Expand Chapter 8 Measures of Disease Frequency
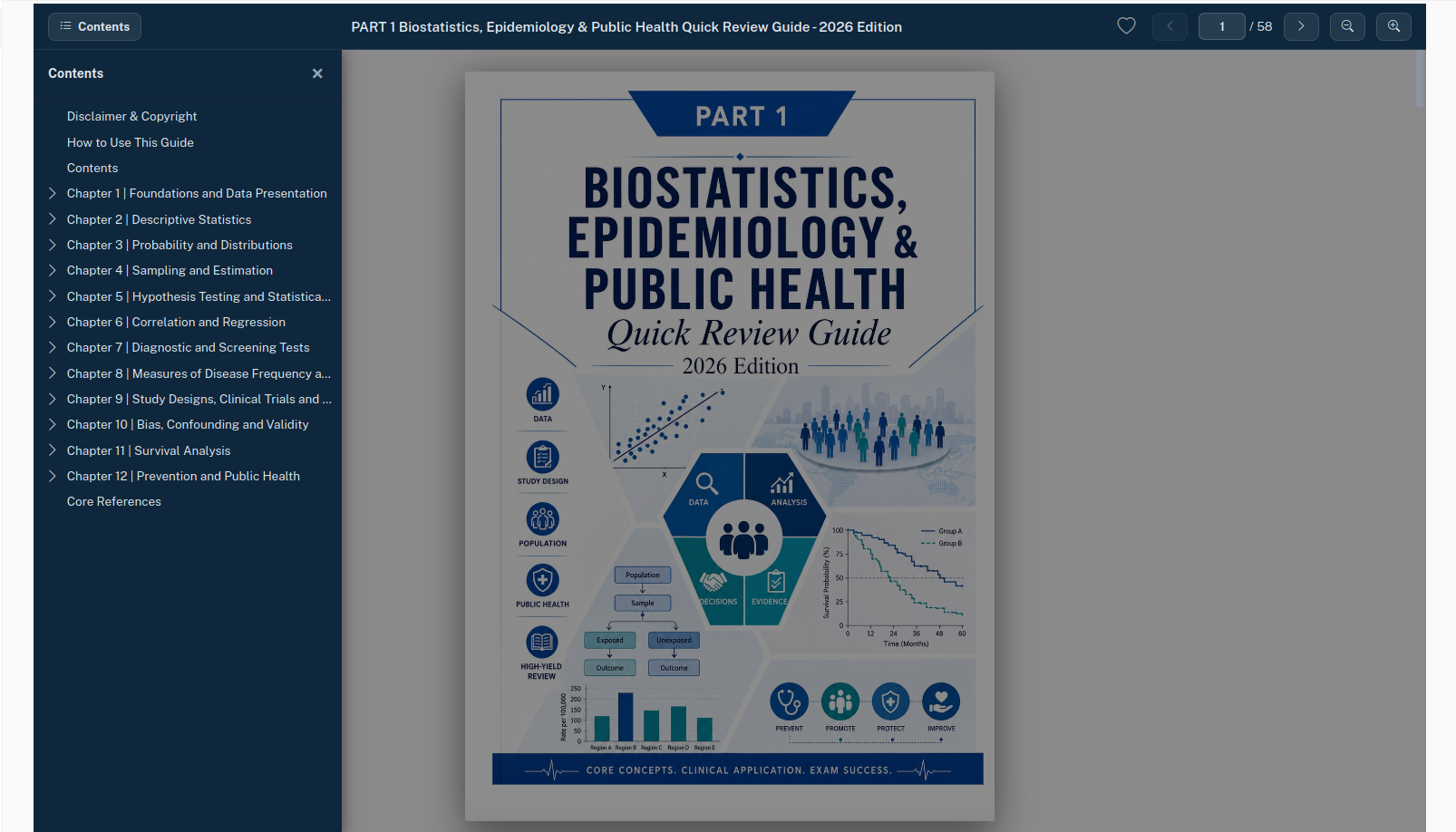 [x=53, y=373]
